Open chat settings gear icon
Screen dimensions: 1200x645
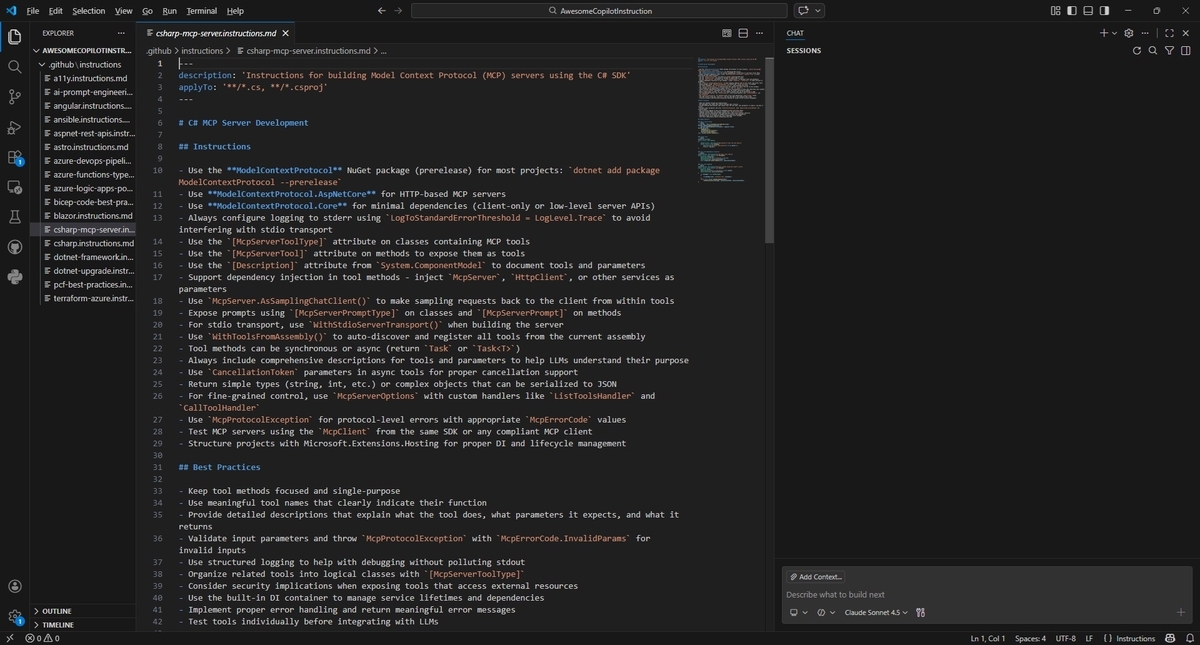[1129, 33]
